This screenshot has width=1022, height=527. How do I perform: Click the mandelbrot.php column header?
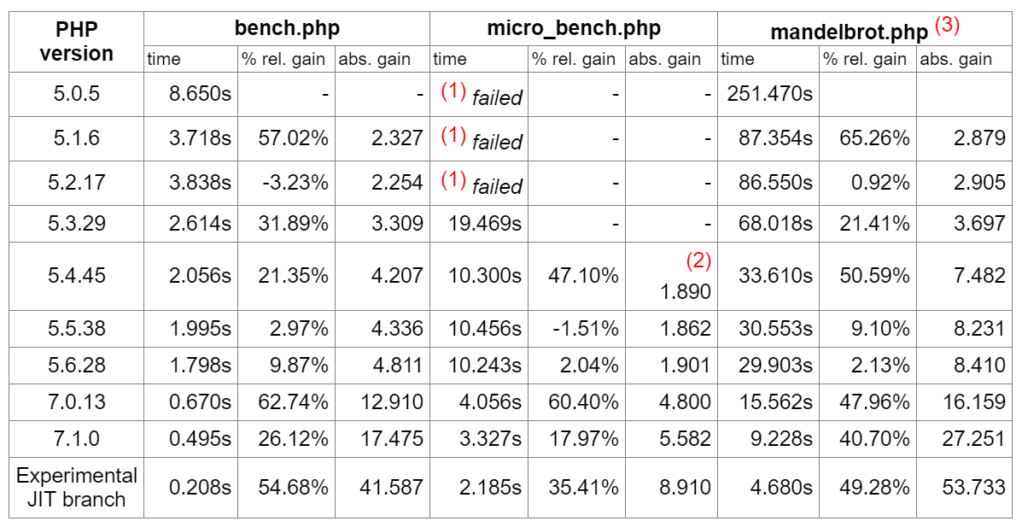point(849,31)
